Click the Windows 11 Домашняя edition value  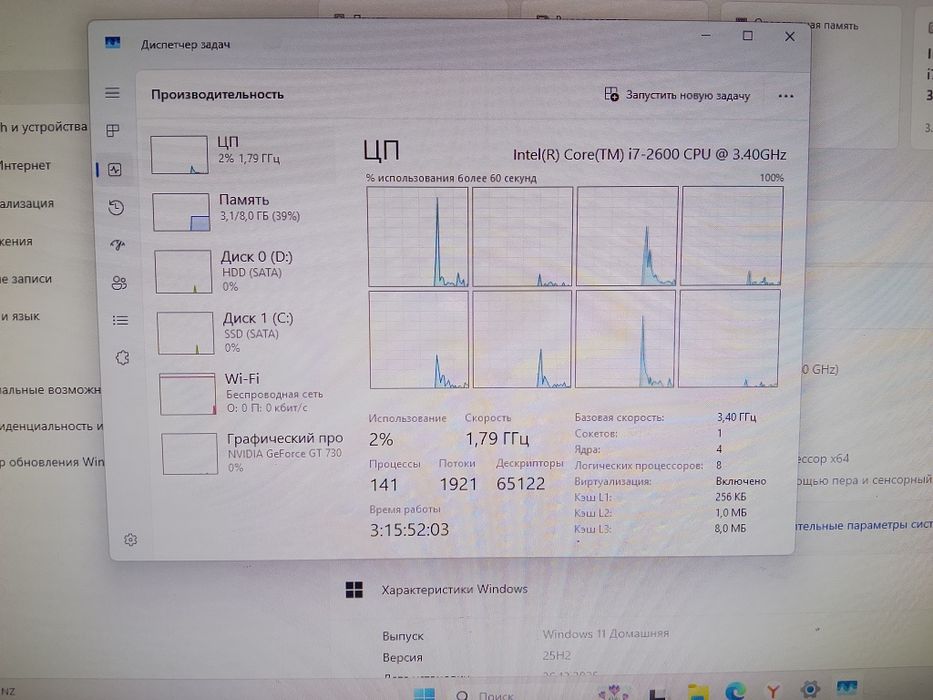606,634
